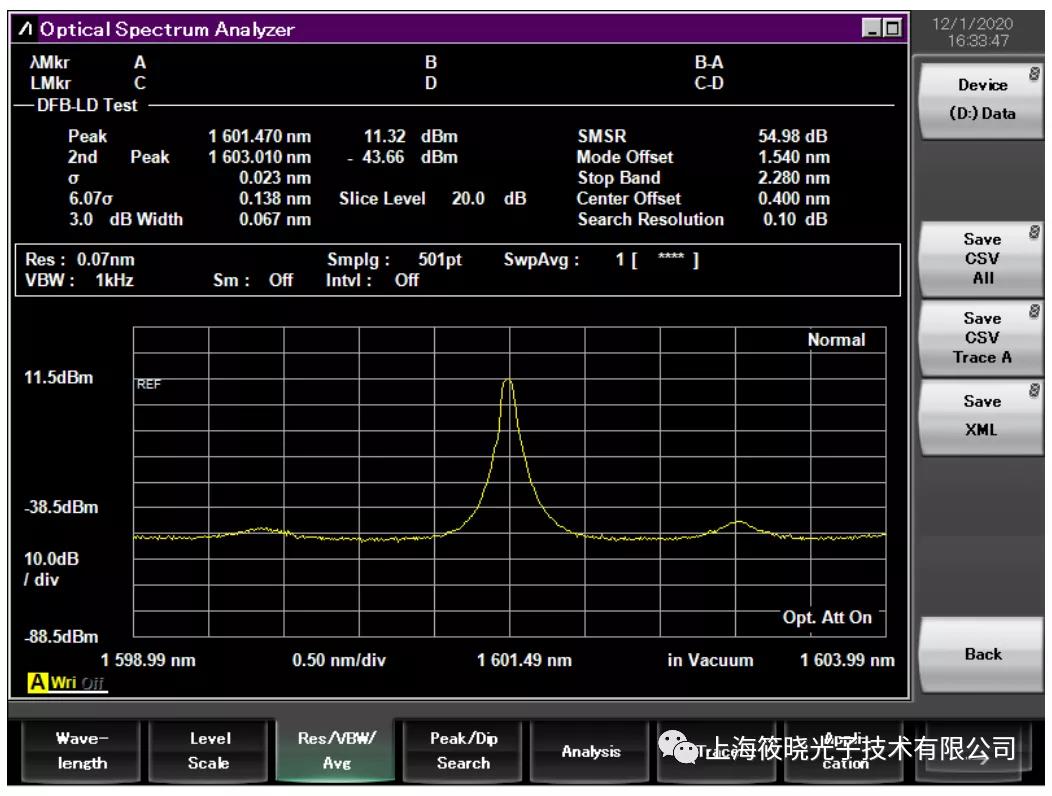The image size is (1052, 796).
Task: Click the Res: 0.07nm setting
Action: [80, 259]
